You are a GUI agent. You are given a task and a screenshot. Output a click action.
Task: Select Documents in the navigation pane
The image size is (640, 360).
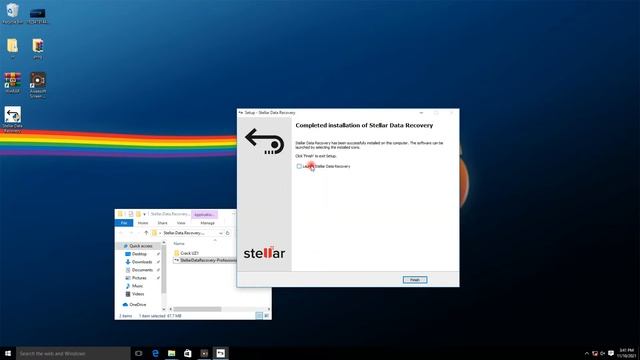[142, 270]
